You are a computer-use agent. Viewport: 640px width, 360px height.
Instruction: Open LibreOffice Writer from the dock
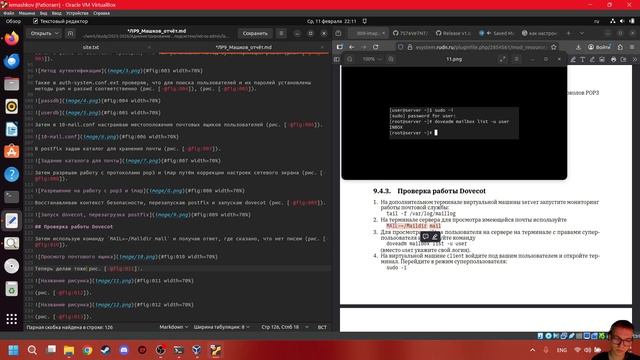[x=11, y=129]
